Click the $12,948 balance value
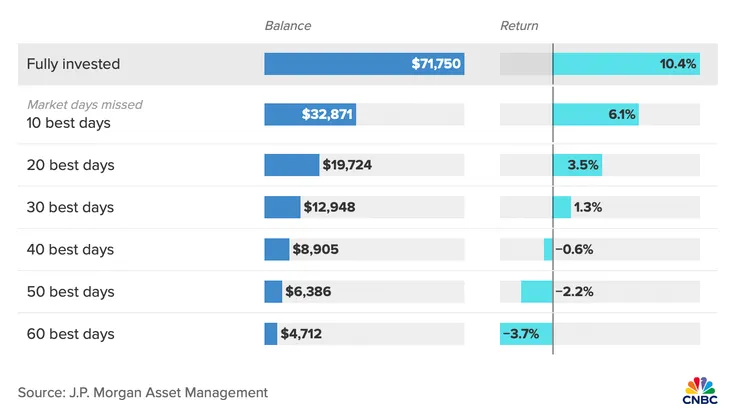This screenshot has width=740, height=420. point(329,207)
